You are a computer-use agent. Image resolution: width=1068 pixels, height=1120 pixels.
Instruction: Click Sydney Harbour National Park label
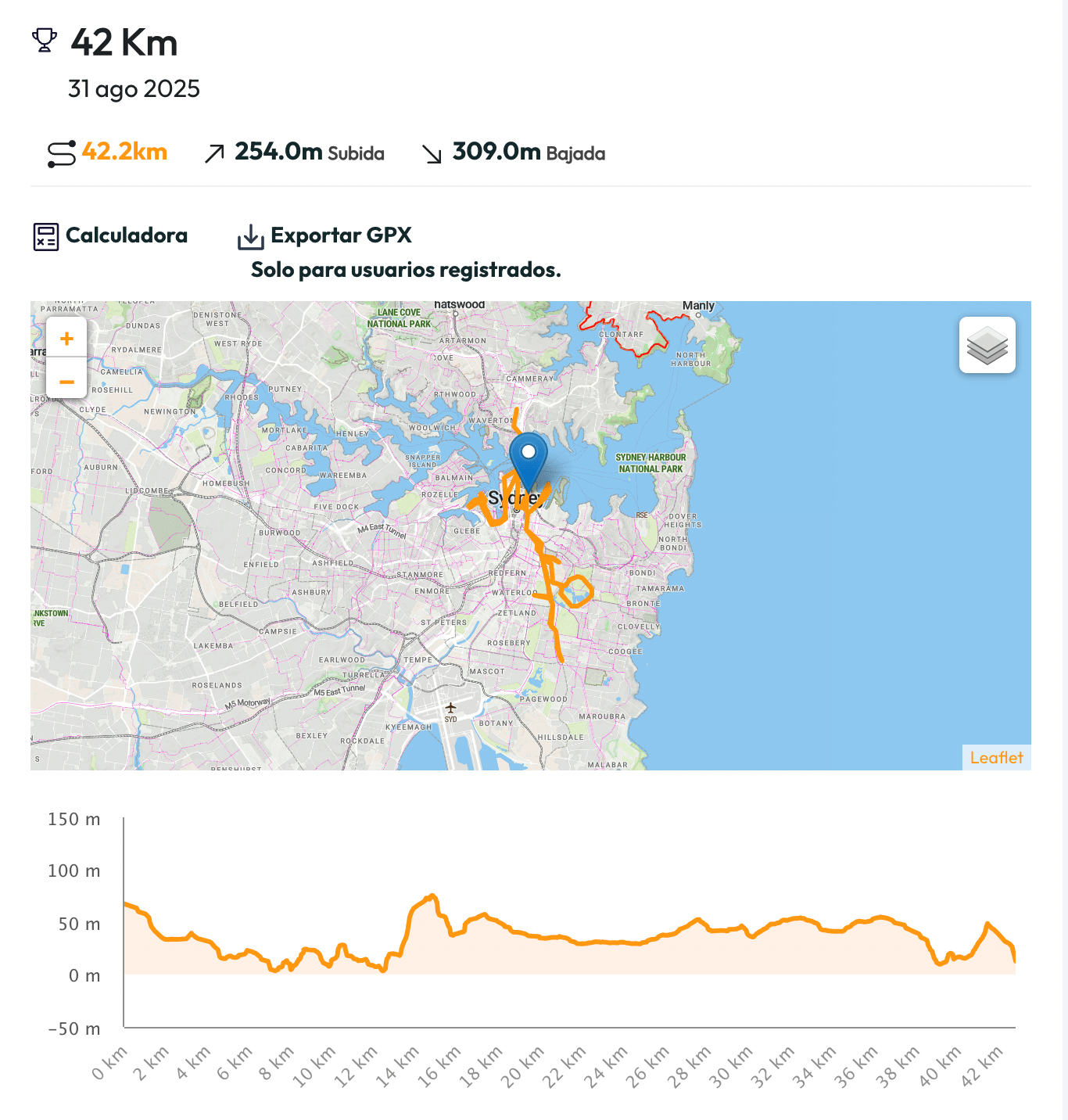(650, 463)
